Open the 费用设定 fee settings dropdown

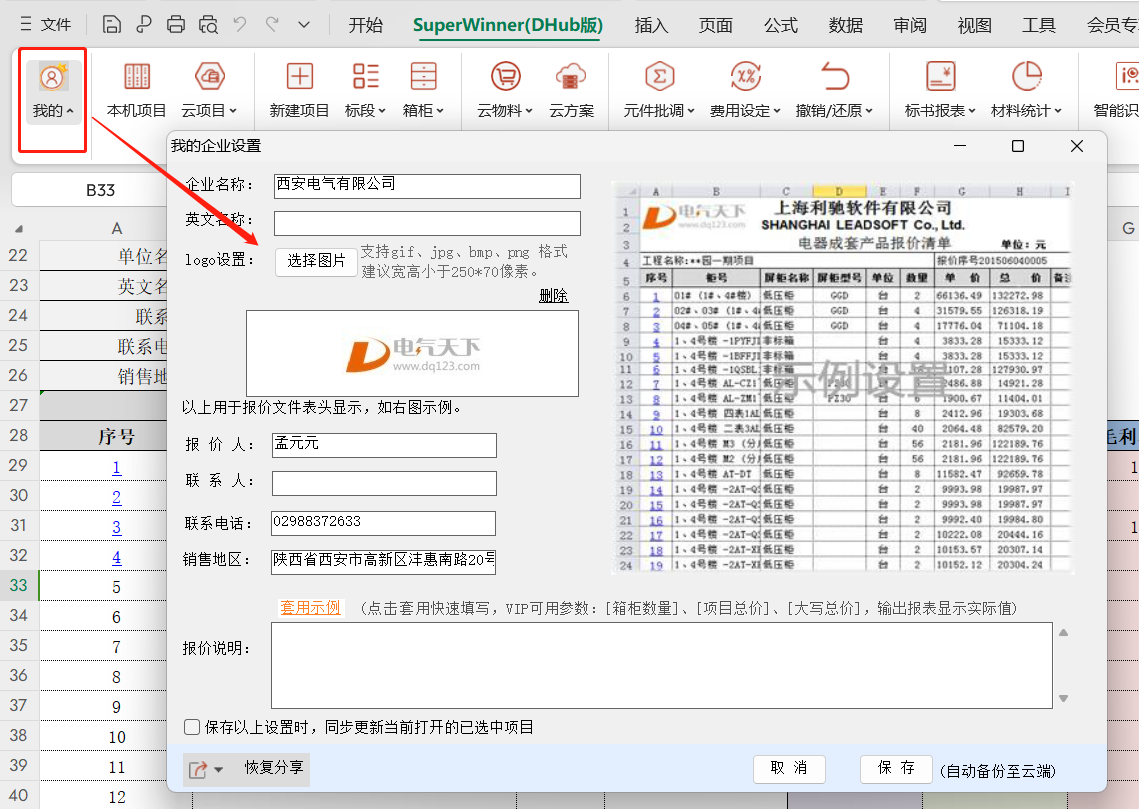coord(745,91)
